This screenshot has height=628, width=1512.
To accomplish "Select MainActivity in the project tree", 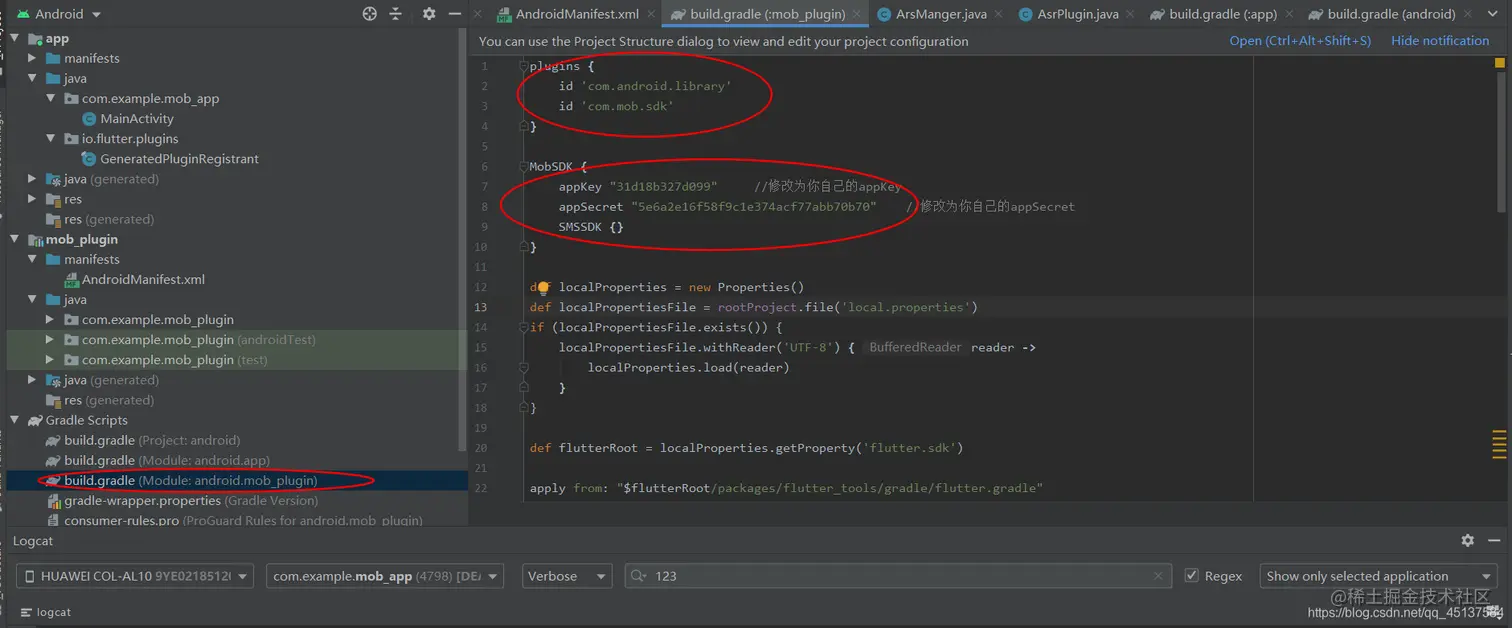I will 137,119.
